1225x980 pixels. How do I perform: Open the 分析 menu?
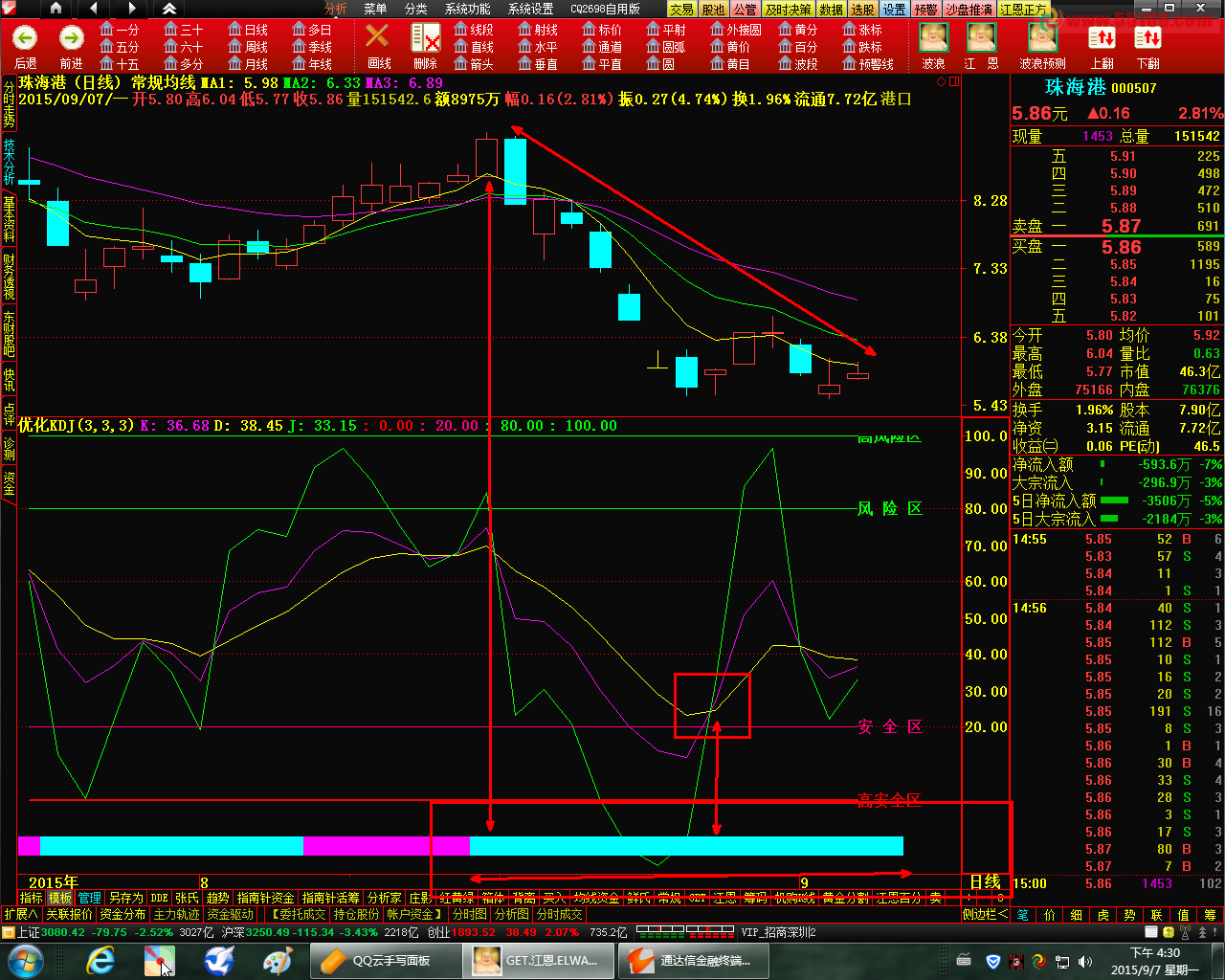[x=335, y=9]
